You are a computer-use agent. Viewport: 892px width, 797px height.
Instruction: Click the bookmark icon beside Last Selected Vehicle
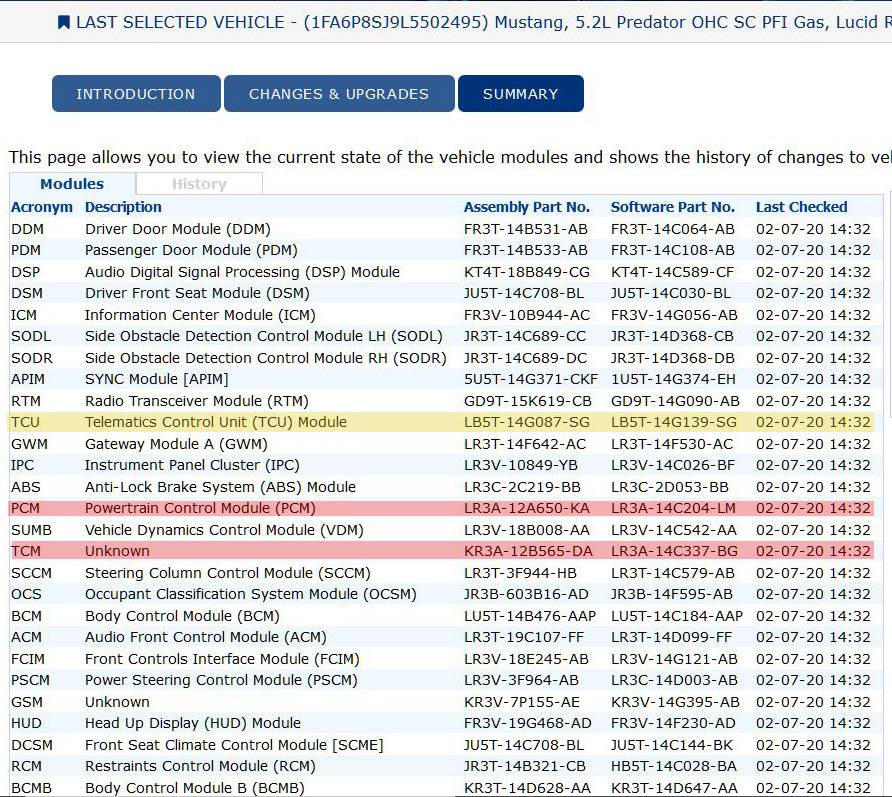tap(64, 23)
